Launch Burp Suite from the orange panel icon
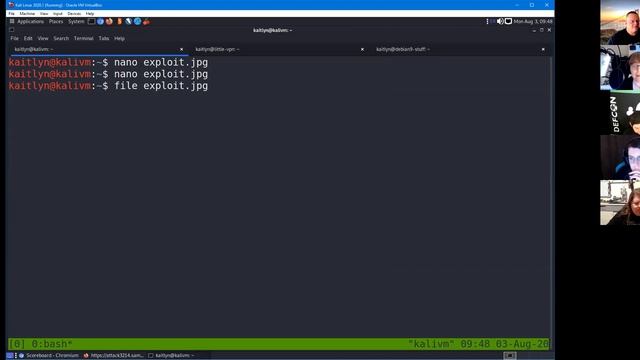The height and width of the screenshot is (360, 640). 119,21
